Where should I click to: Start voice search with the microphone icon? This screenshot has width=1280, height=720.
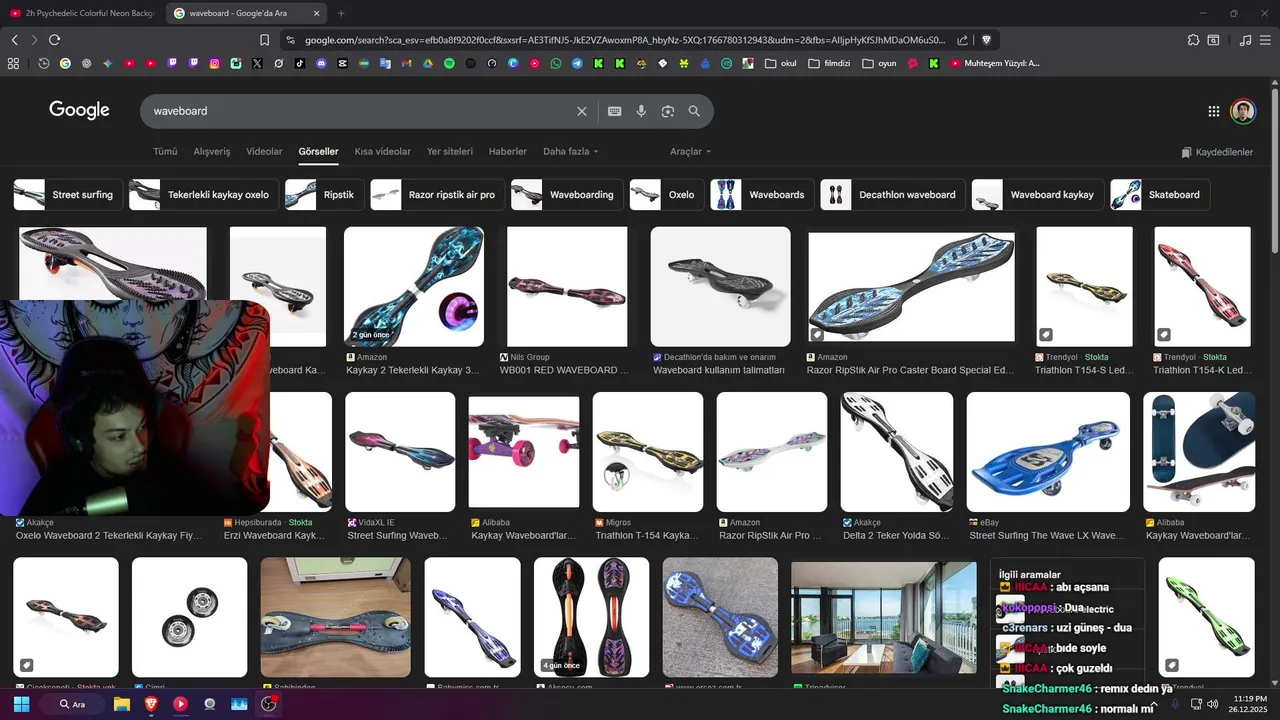(x=641, y=111)
